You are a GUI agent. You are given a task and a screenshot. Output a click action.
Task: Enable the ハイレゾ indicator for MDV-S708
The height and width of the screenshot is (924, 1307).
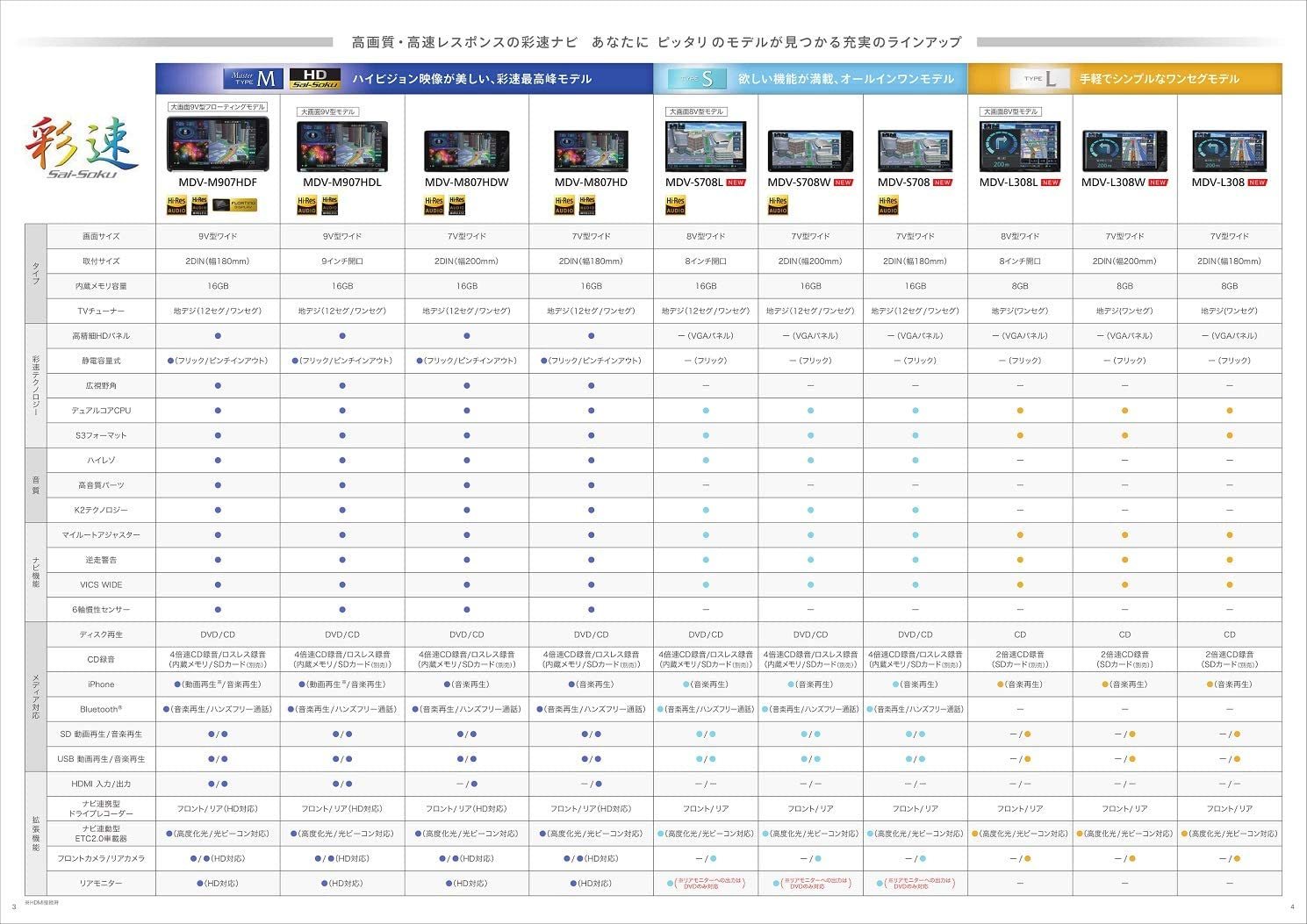(x=916, y=460)
